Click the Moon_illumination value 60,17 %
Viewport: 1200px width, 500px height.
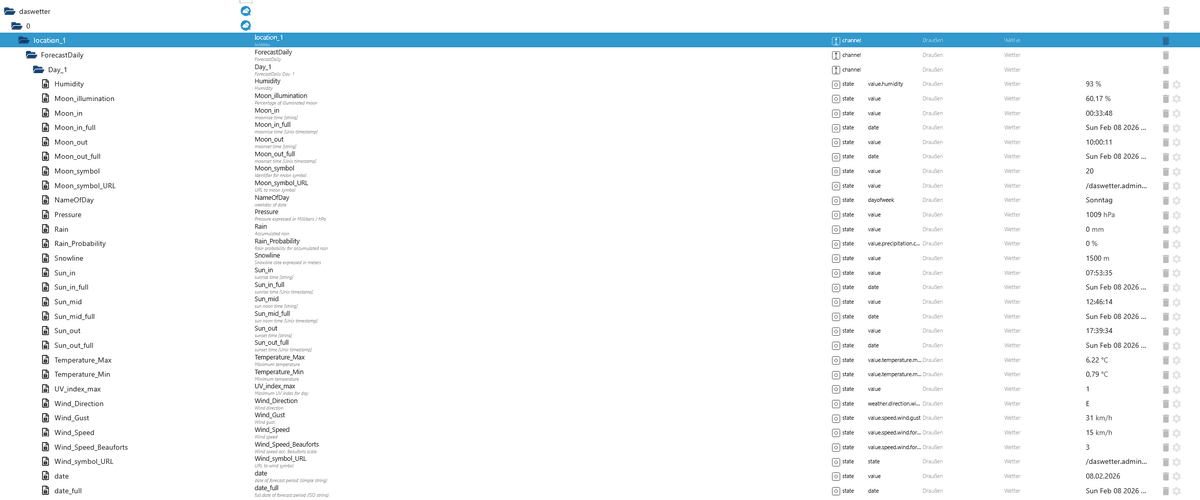(1098, 99)
